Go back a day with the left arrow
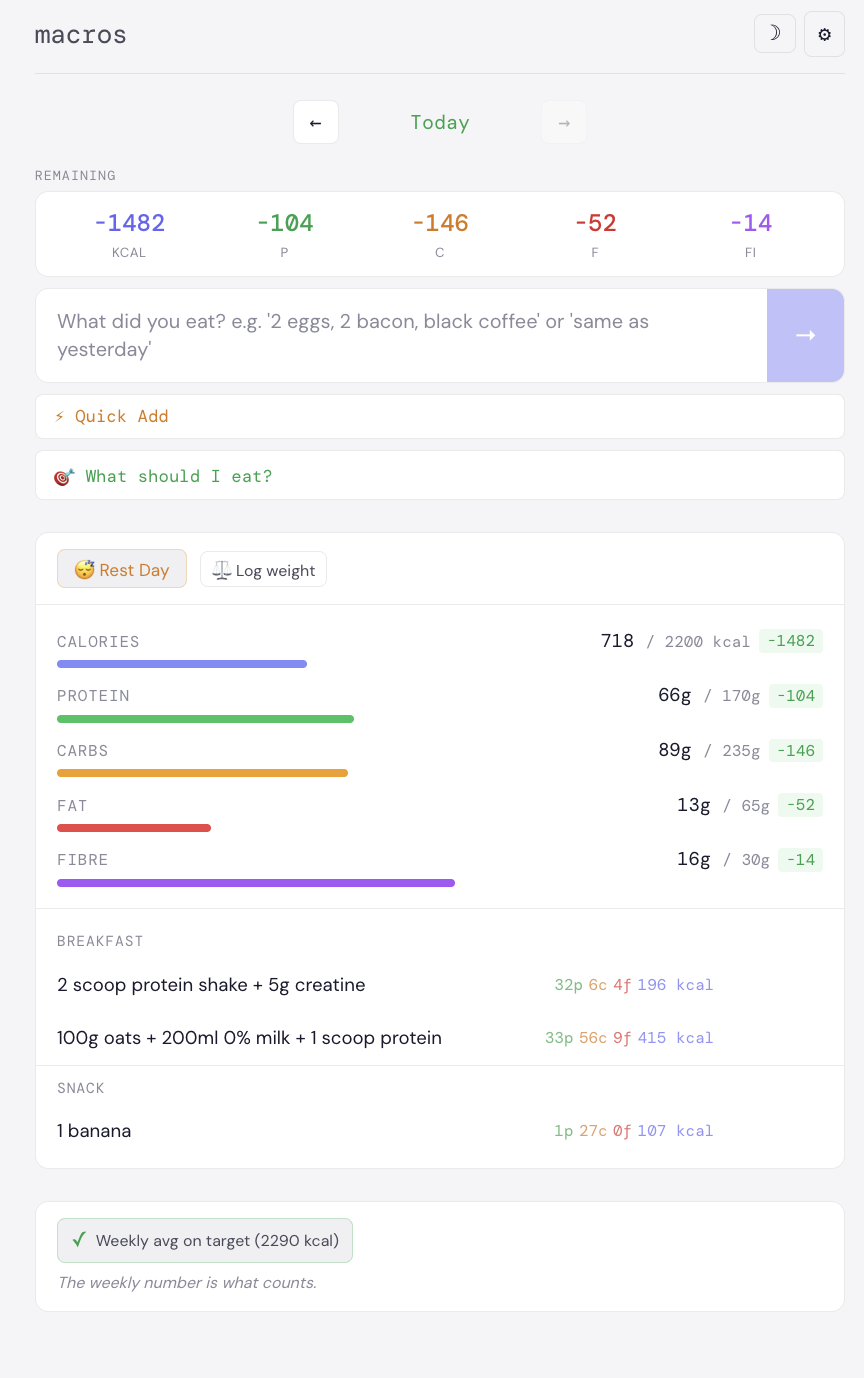Screen dimensions: 864x1378 click(316, 122)
